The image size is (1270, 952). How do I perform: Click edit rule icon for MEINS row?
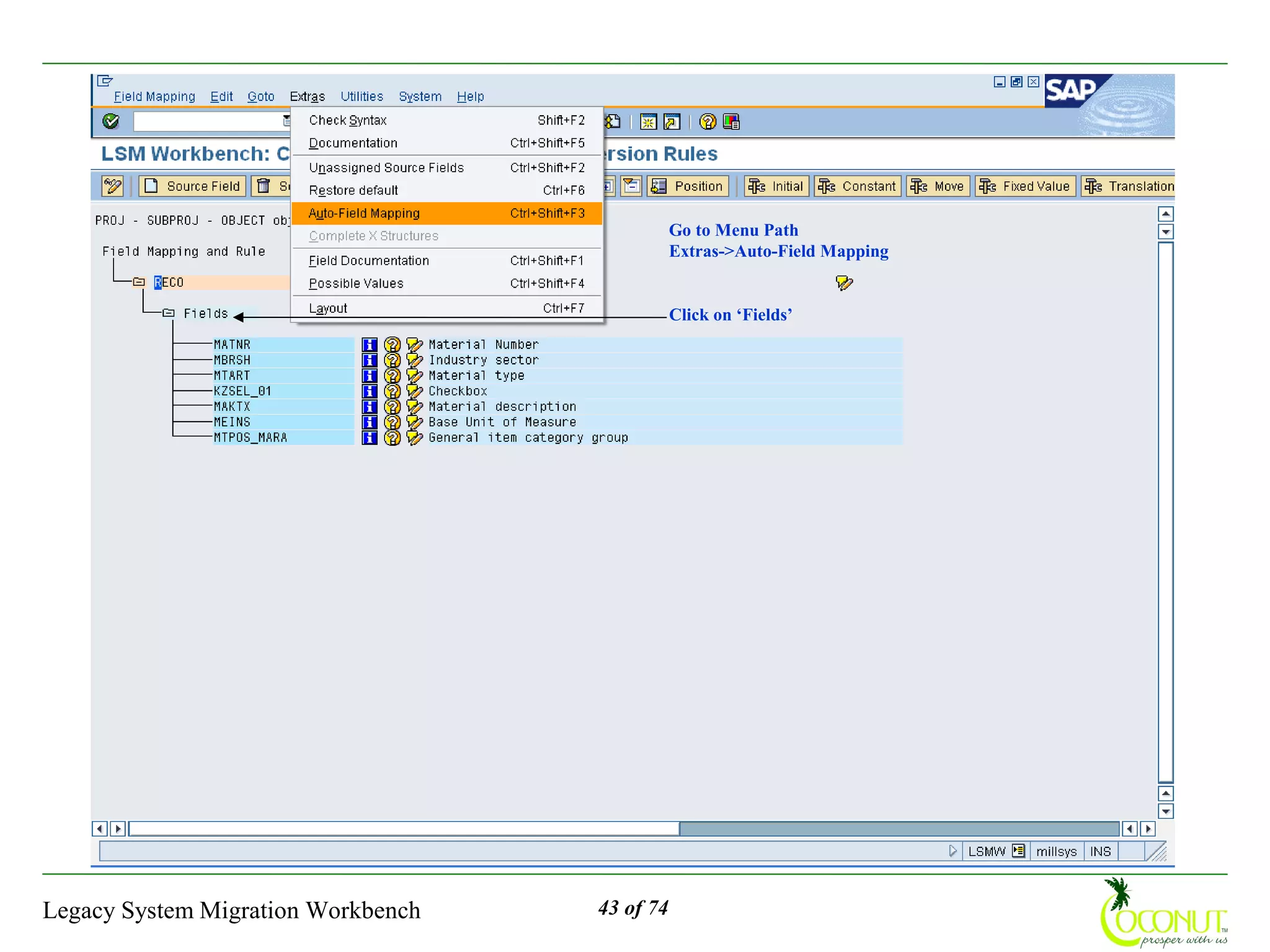414,422
